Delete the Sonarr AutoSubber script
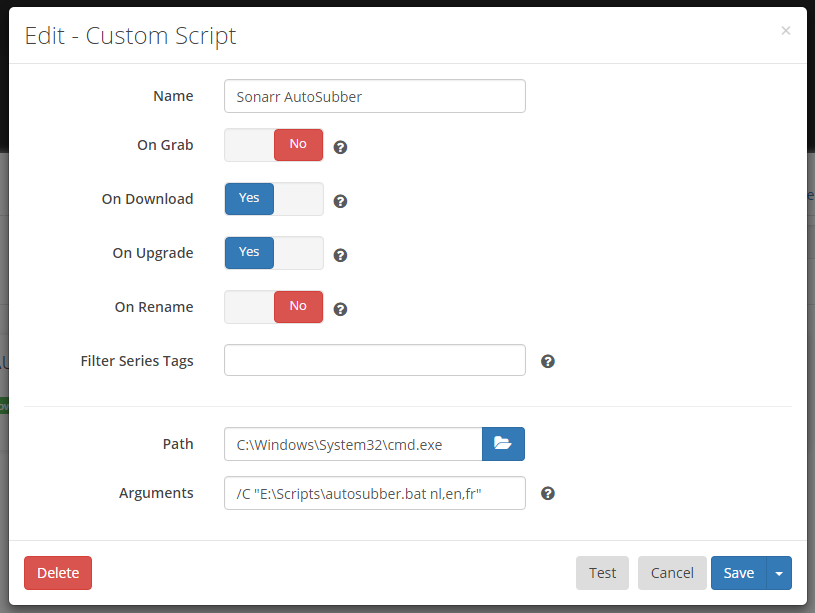This screenshot has height=613, width=815. click(x=58, y=573)
